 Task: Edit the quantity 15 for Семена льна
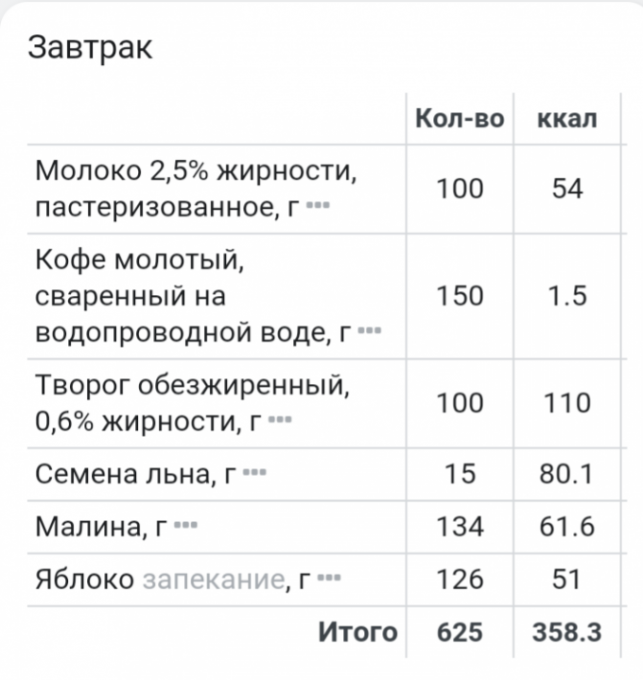click(459, 473)
